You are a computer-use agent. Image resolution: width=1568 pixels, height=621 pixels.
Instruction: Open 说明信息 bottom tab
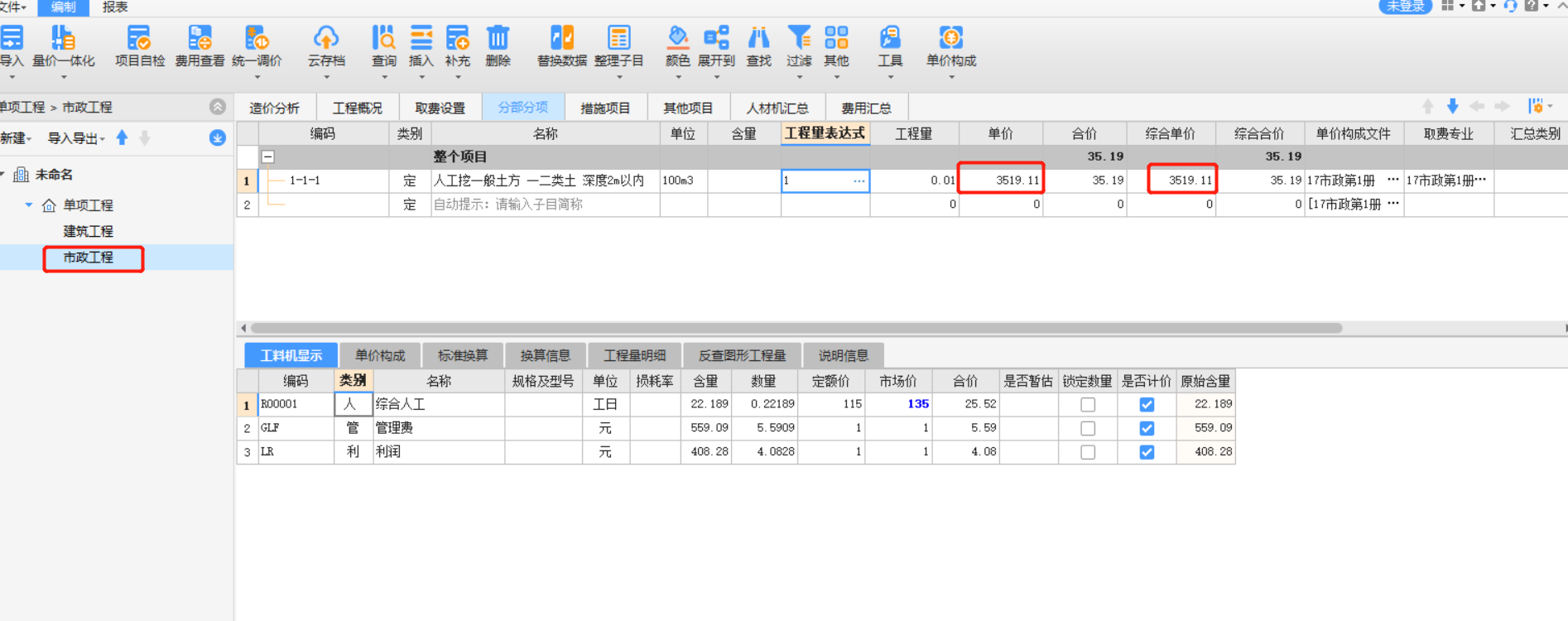844,355
